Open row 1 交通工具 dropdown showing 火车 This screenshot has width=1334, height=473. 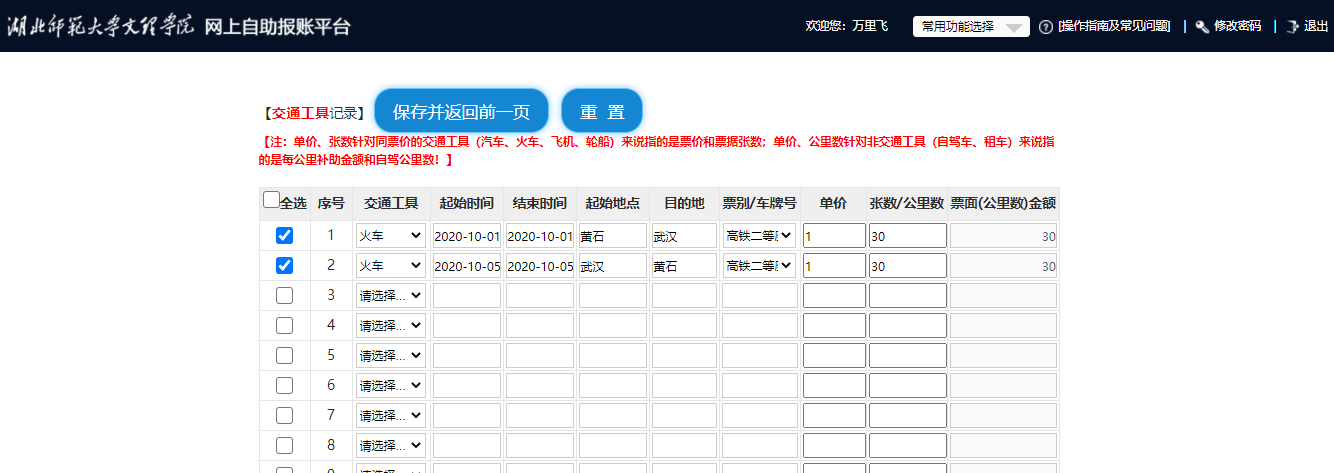pyautogui.click(x=391, y=236)
